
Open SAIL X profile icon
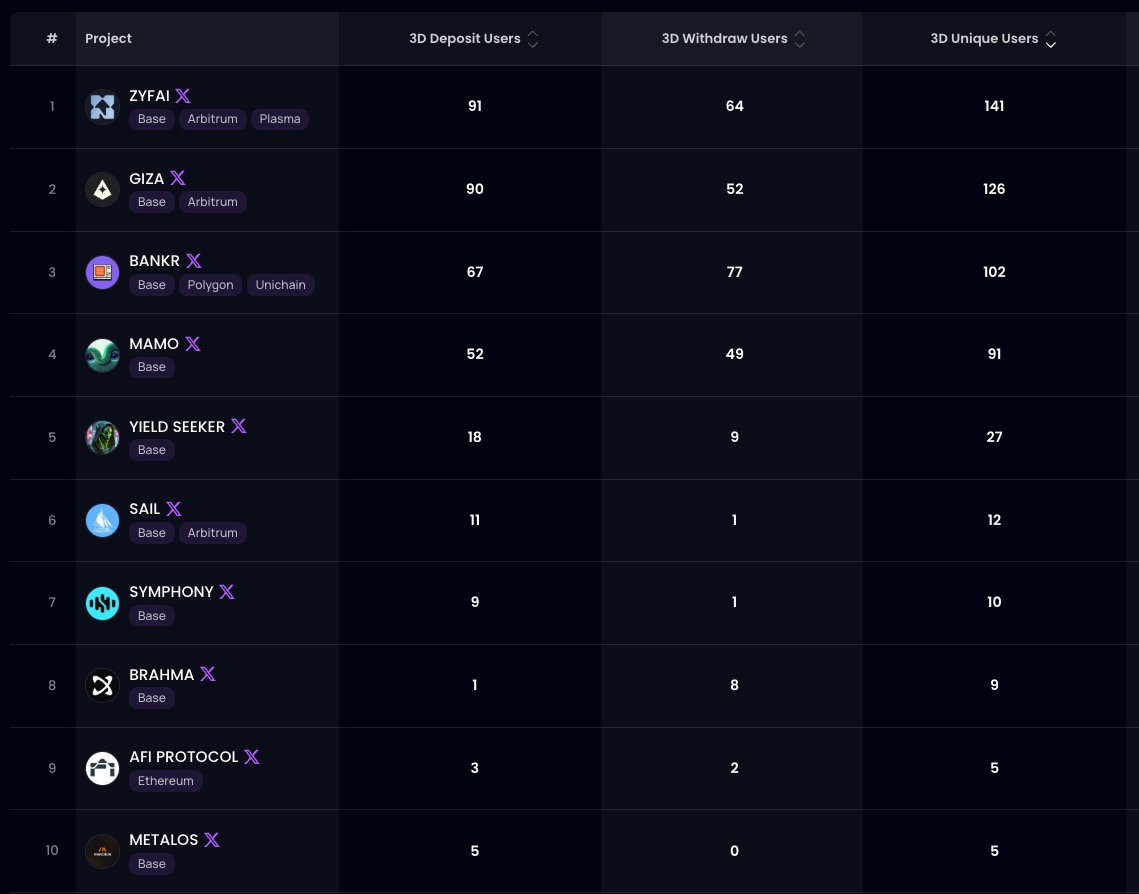click(x=174, y=509)
